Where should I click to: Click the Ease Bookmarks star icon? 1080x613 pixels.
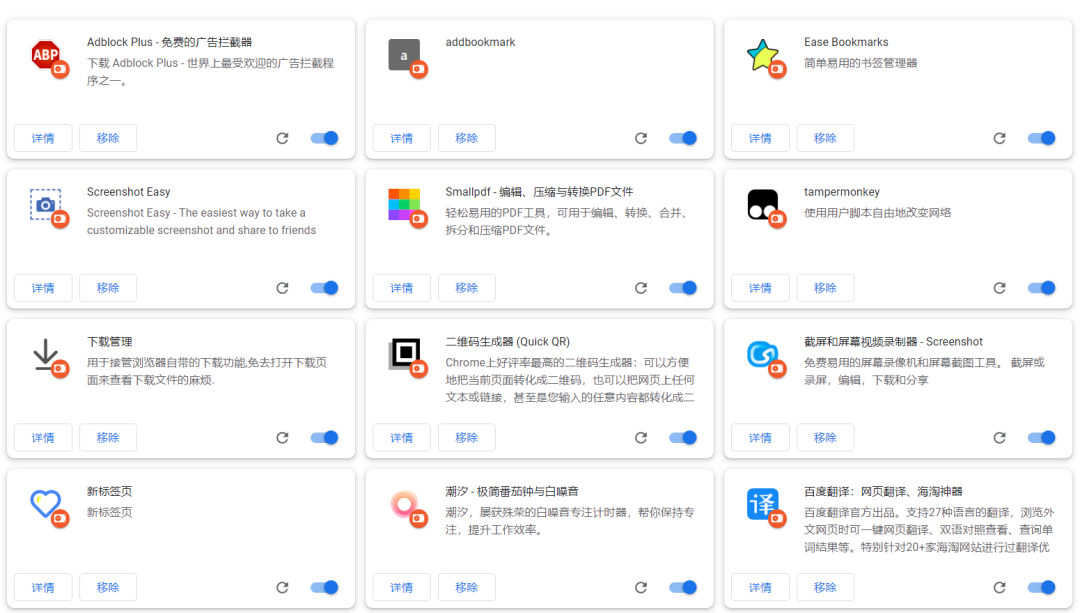[x=762, y=55]
